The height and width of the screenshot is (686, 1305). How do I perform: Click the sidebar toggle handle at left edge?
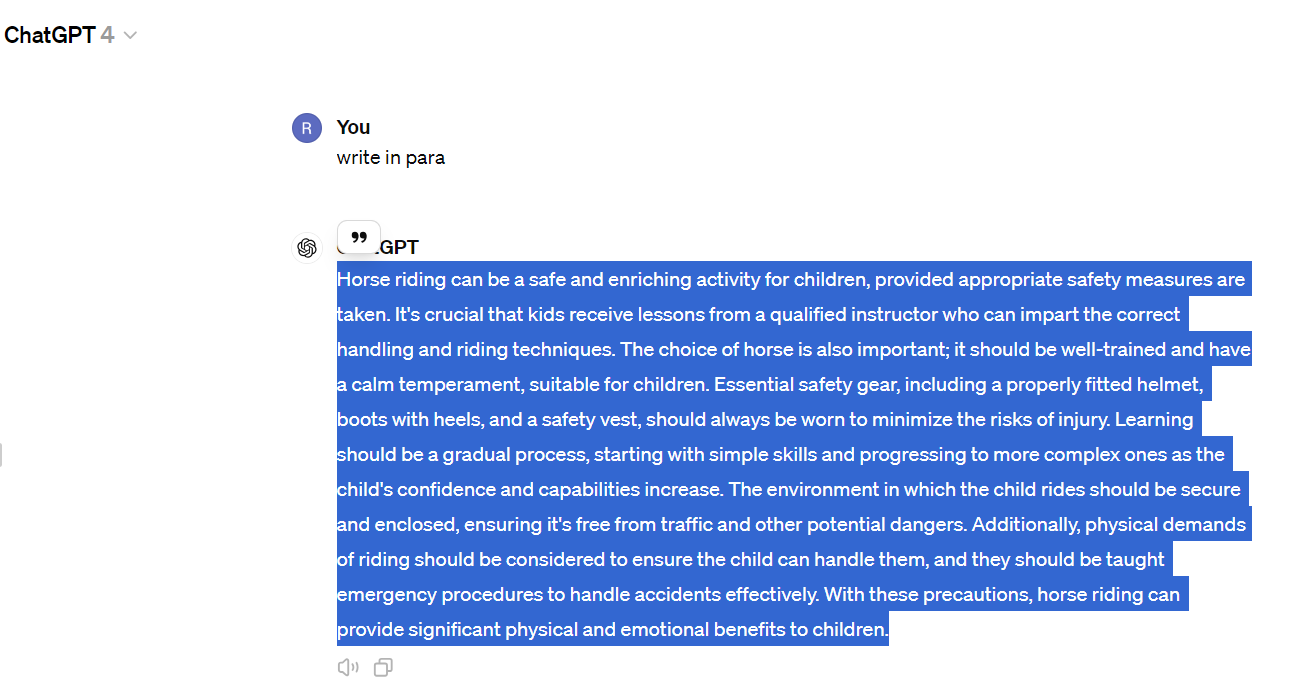[x=1, y=455]
